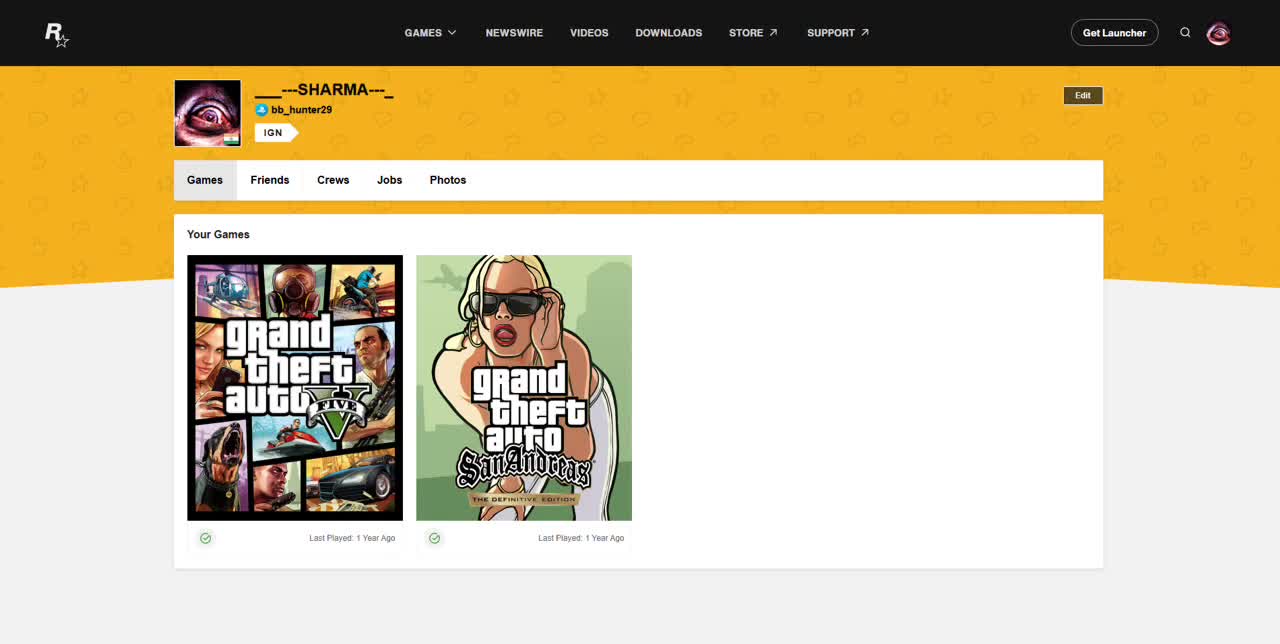Click the green checkmark under San Andreas
The image size is (1280, 644).
434,538
